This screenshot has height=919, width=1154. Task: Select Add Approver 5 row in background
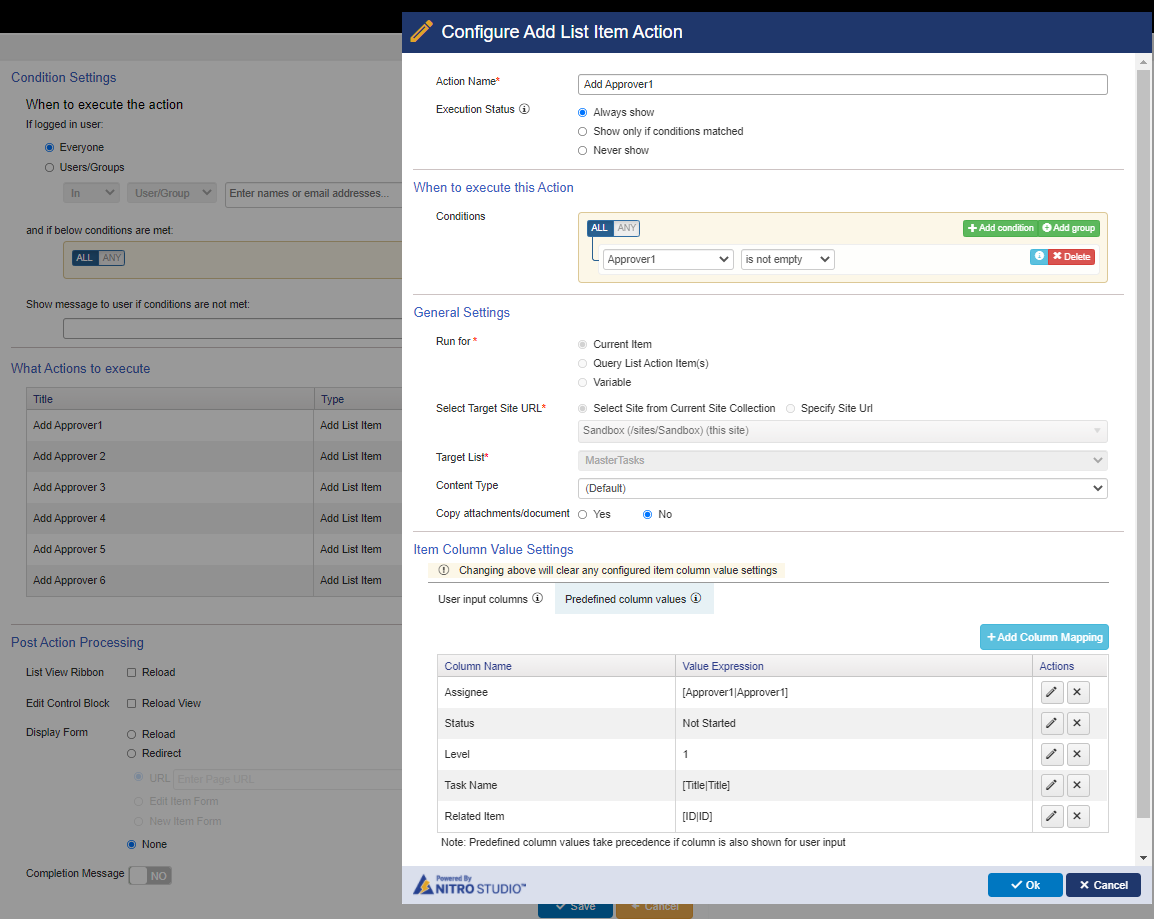point(213,549)
